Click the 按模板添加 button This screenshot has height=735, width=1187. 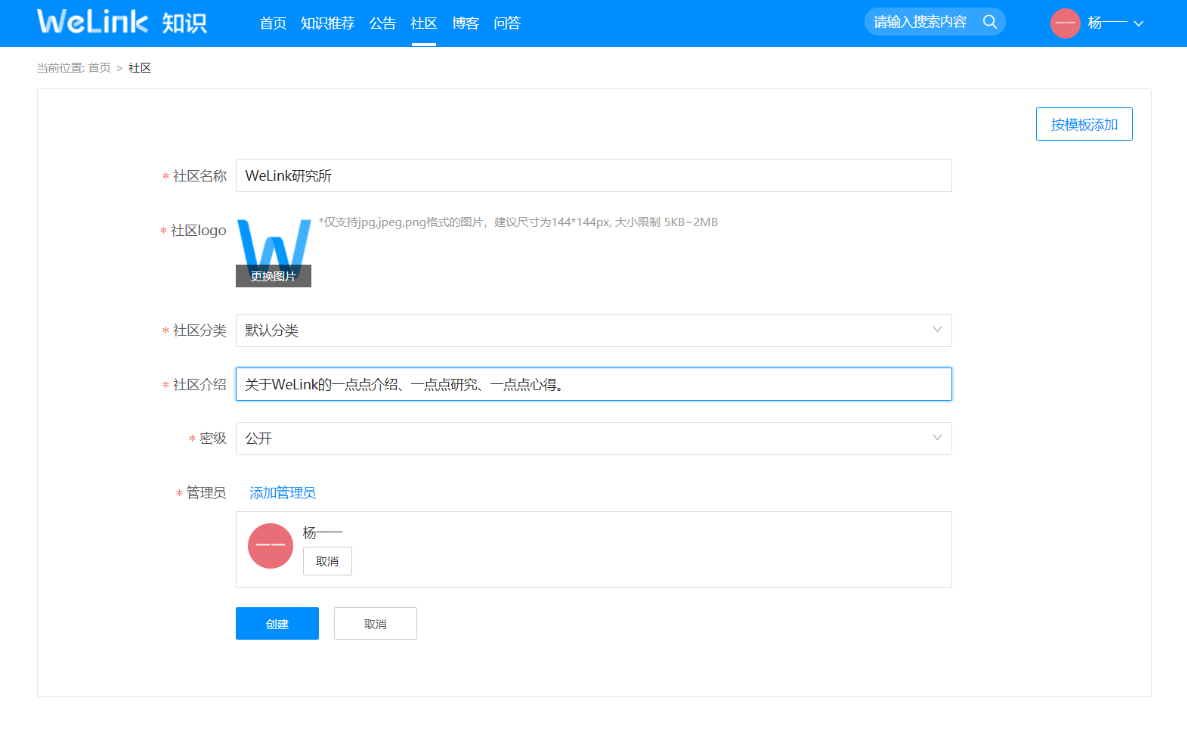(x=1084, y=124)
